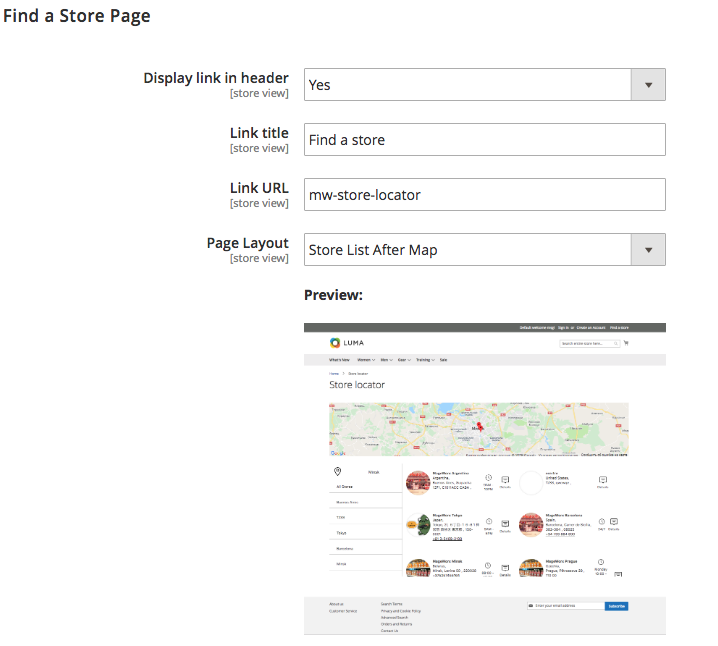The image size is (718, 646).
Task: Click the Page Layout label
Action: tap(247, 243)
